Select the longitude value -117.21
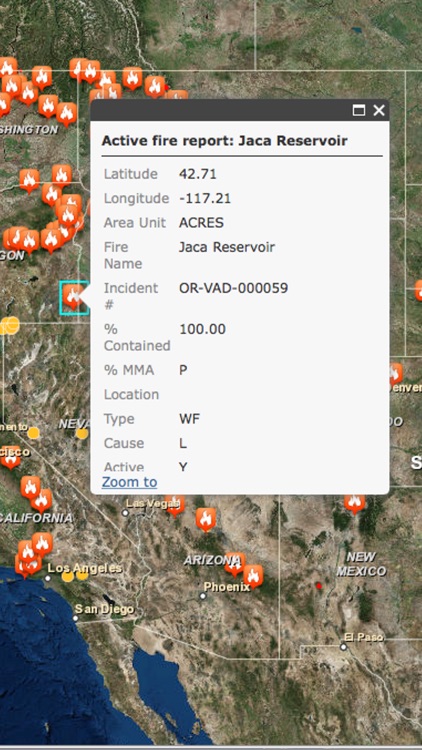Image resolution: width=422 pixels, height=750 pixels. coord(205,198)
